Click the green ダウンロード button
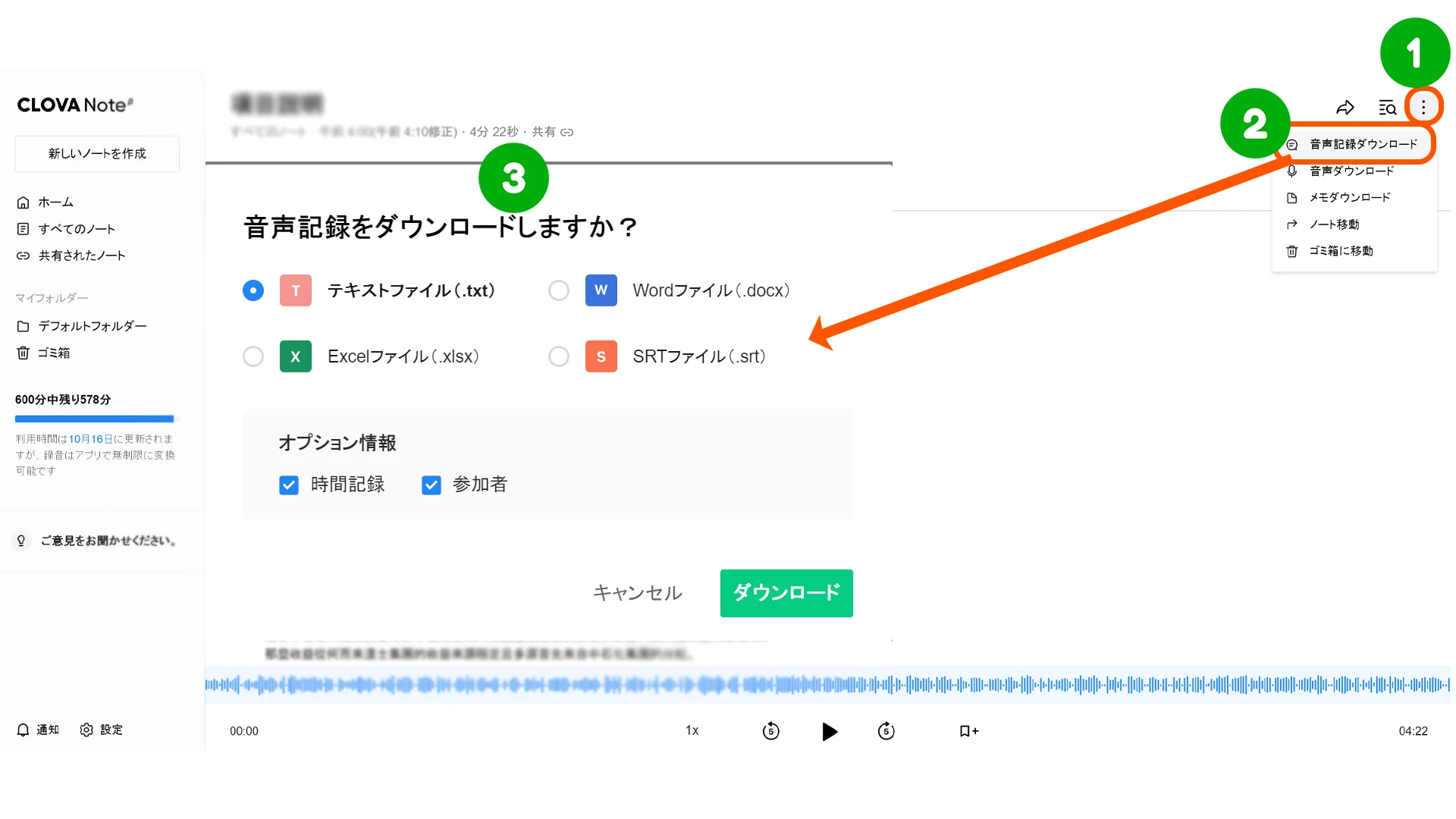The width and height of the screenshot is (1456, 819). click(x=786, y=593)
